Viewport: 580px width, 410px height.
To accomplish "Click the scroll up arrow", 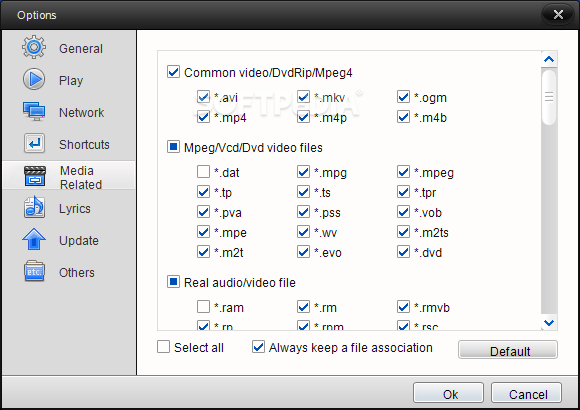I will pyautogui.click(x=549, y=59).
